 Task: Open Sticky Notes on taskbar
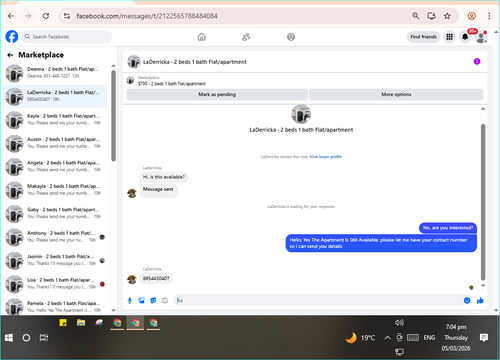[63, 323]
